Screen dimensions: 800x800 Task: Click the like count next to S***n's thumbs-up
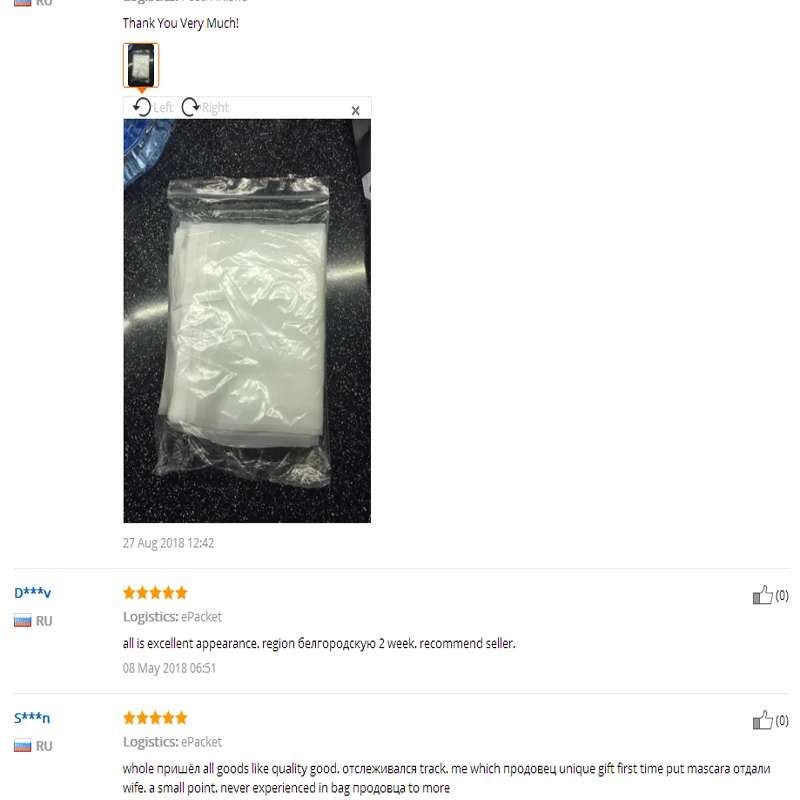(782, 720)
